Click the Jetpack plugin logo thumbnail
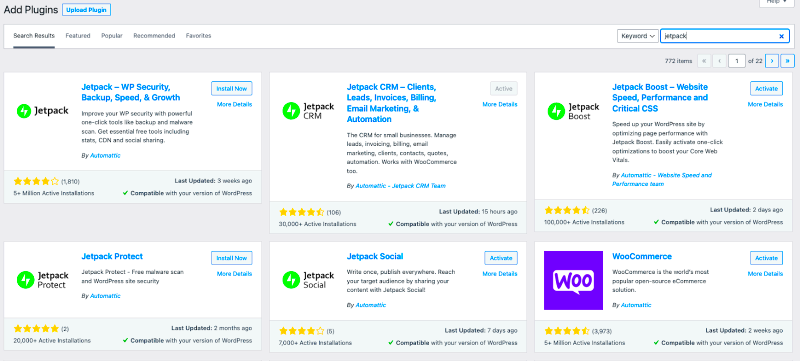The width and height of the screenshot is (800, 361). pyautogui.click(x=42, y=111)
